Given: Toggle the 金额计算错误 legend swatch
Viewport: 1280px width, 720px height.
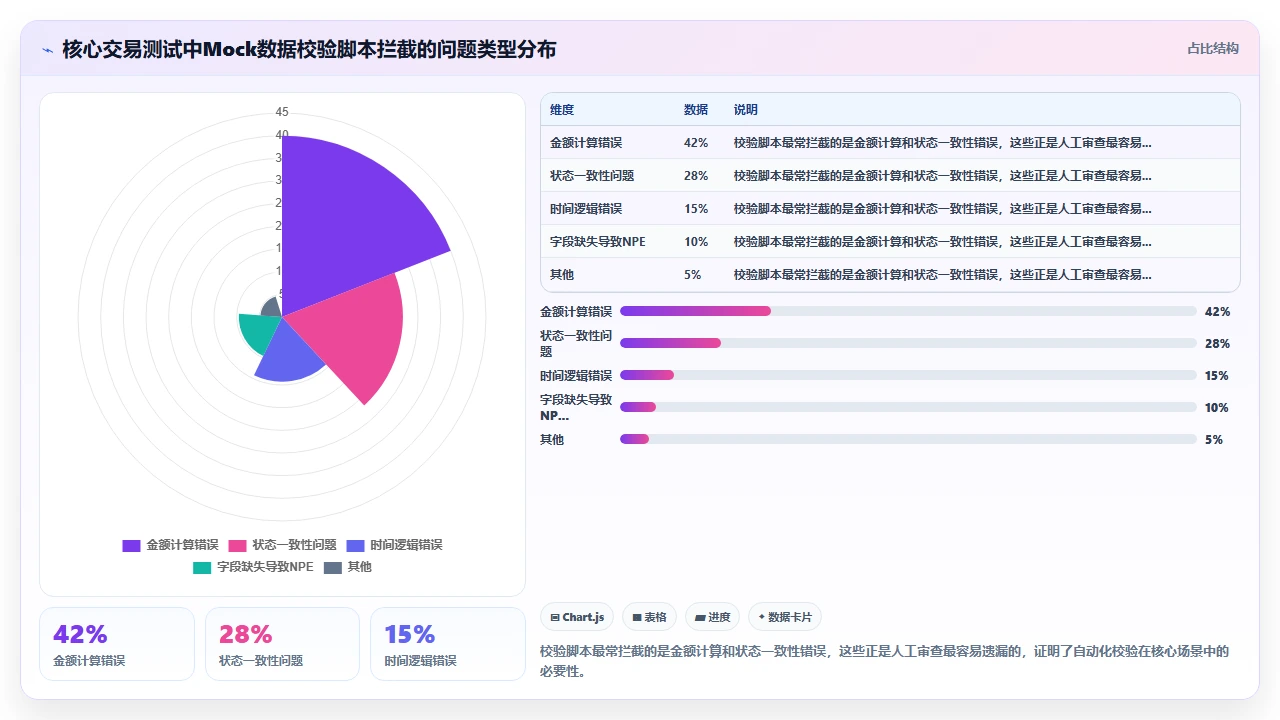Looking at the screenshot, I should 131,545.
